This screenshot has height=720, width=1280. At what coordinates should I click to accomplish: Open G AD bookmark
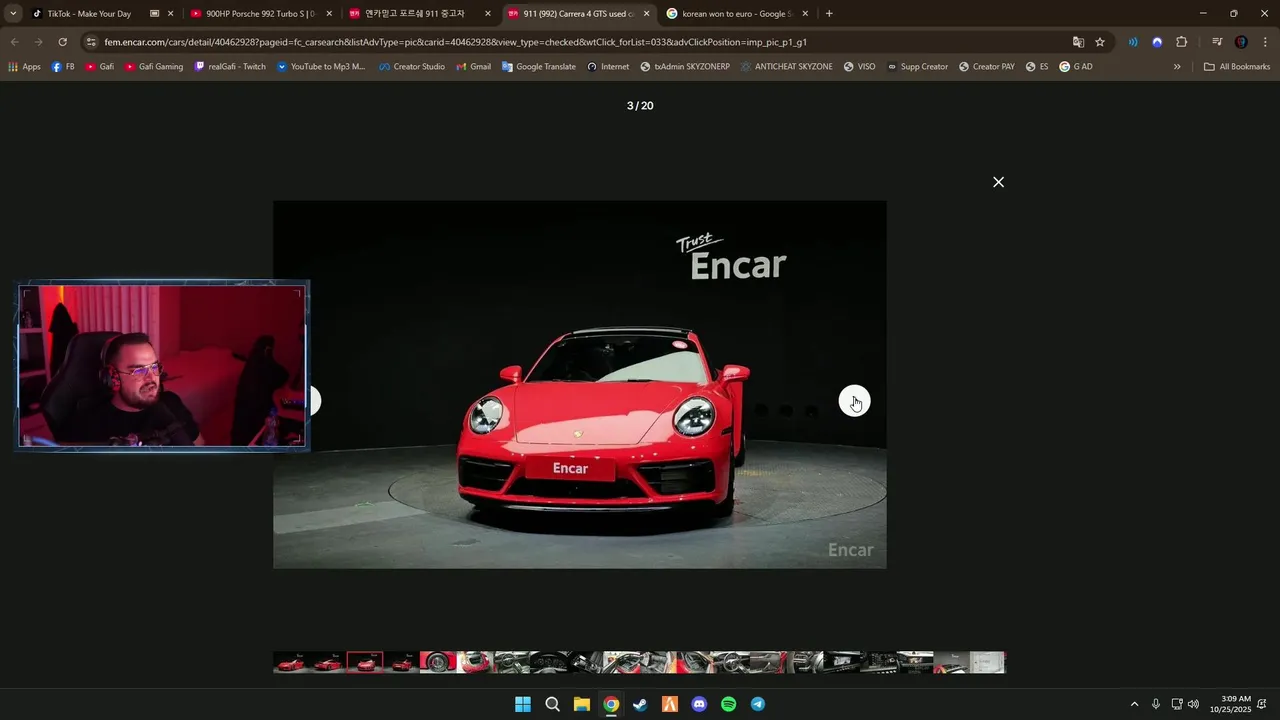coord(1076,67)
